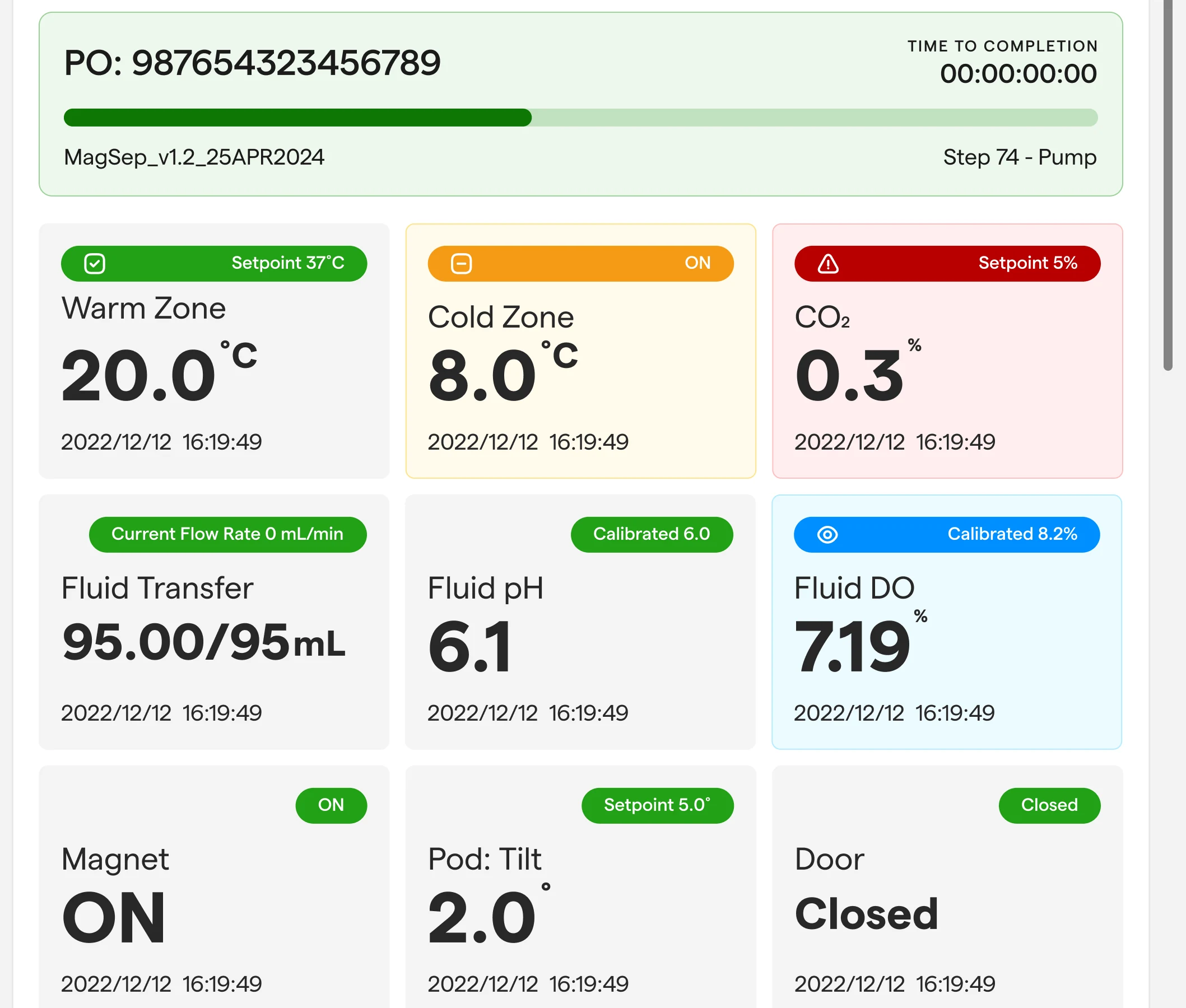Image resolution: width=1186 pixels, height=1008 pixels.
Task: Click the minus-square icon on Cold Zone badge
Action: pyautogui.click(x=461, y=263)
